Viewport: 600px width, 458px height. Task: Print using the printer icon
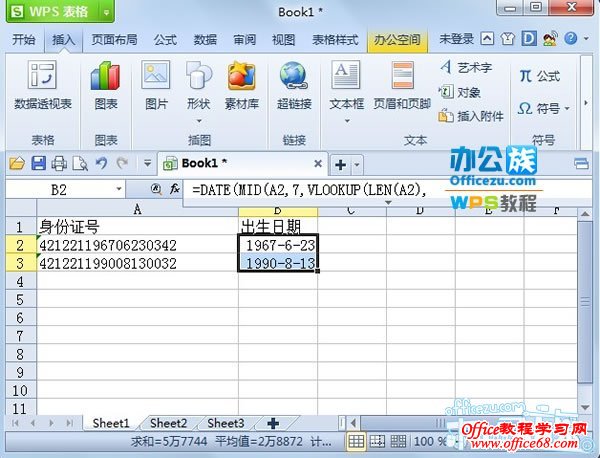point(59,164)
